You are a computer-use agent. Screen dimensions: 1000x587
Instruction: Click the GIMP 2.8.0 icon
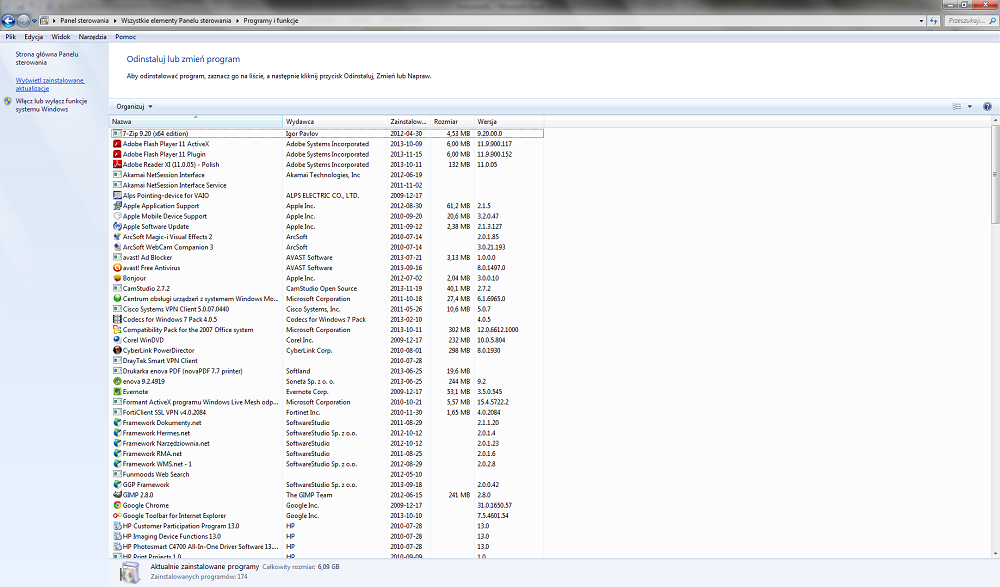(117, 495)
